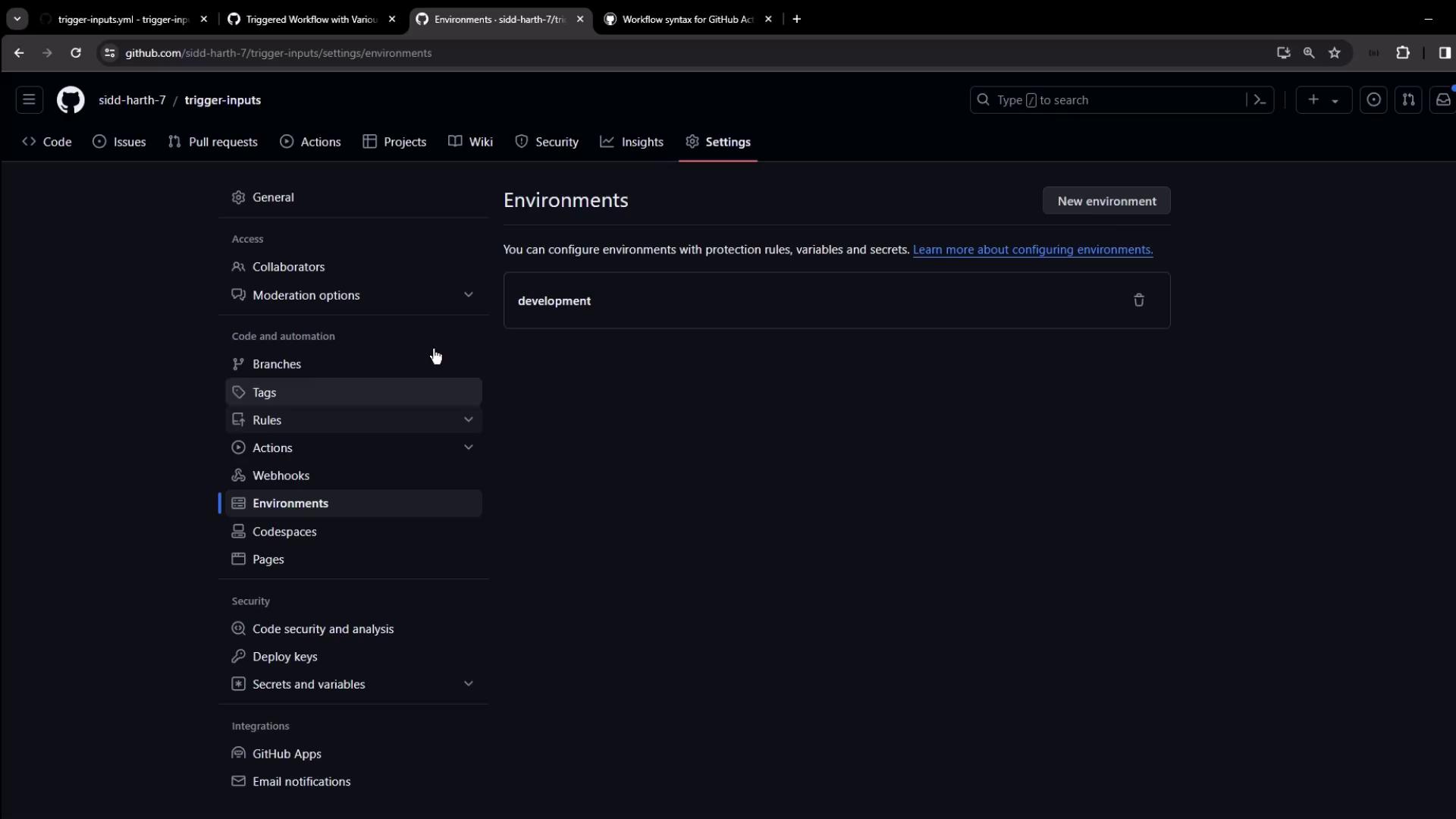Open Webhooks settings in sidebar
The image size is (1456, 819).
[x=281, y=475]
